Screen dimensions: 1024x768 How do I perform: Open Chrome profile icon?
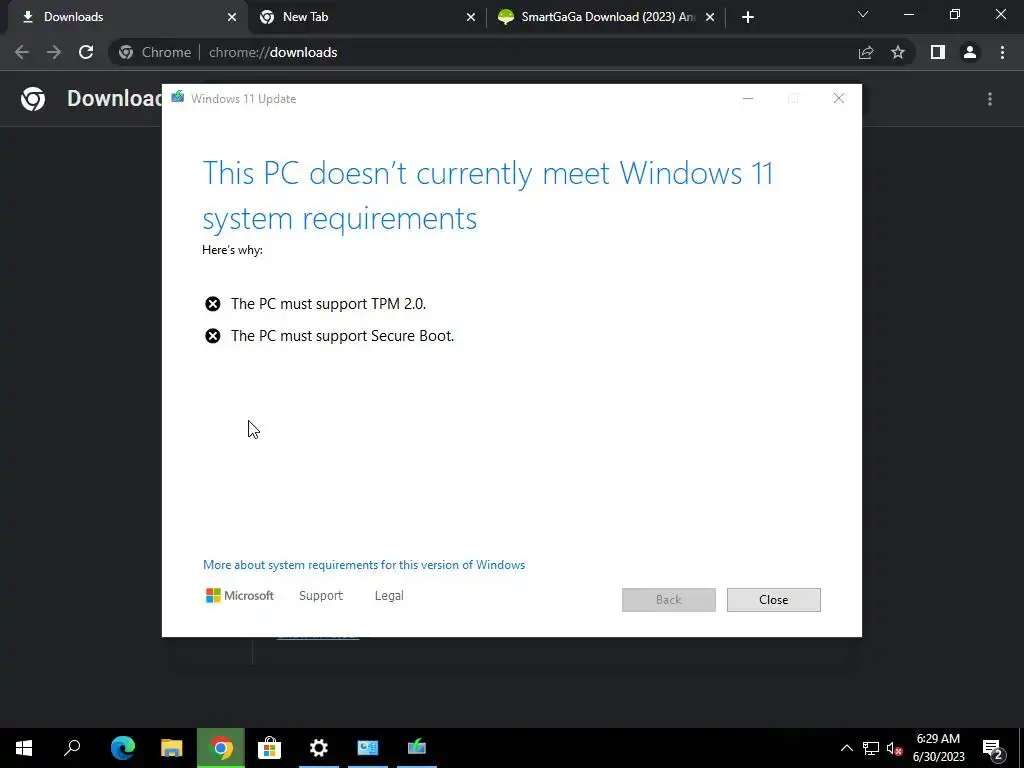pos(970,52)
